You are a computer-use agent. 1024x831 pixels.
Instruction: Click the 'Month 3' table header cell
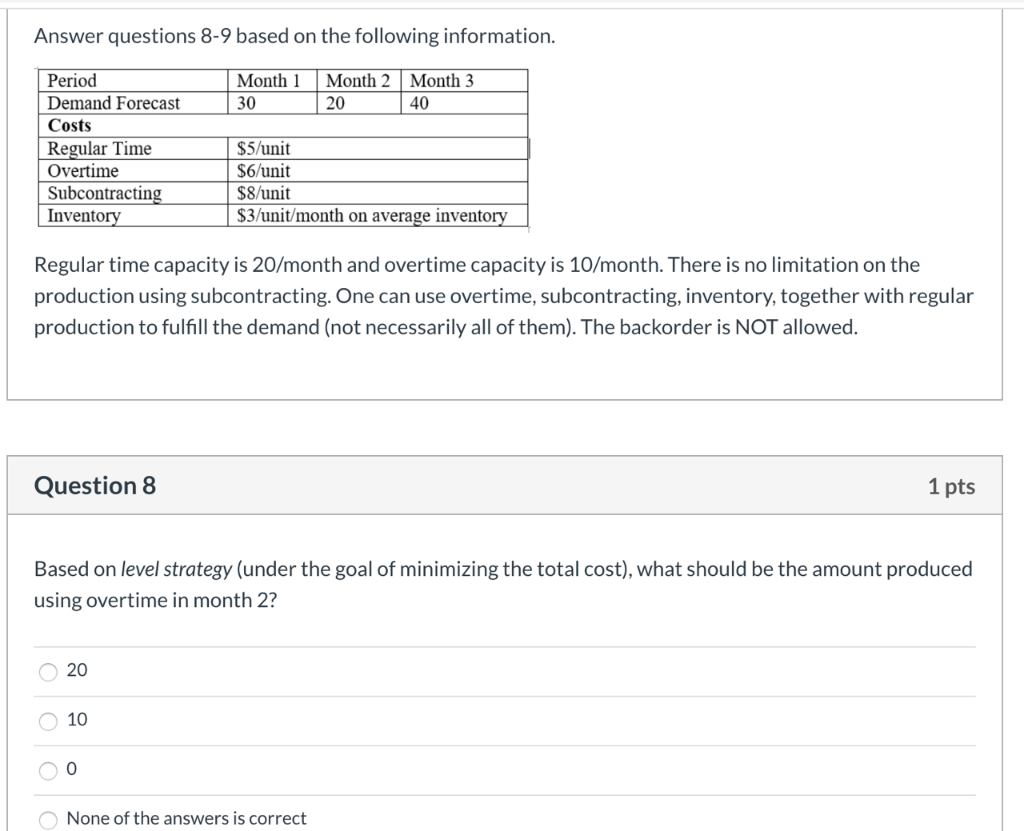437,81
